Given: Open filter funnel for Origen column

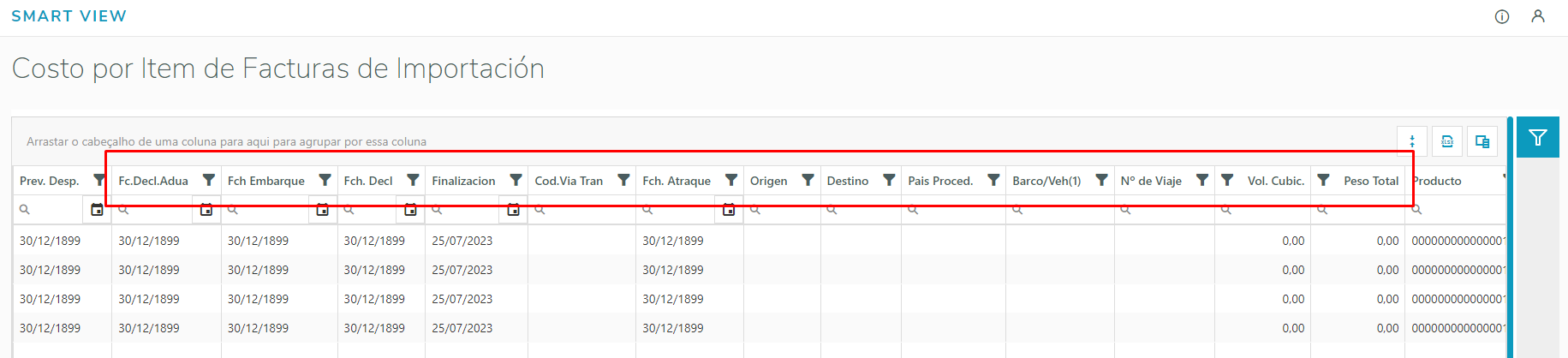Looking at the screenshot, I should click(x=808, y=180).
